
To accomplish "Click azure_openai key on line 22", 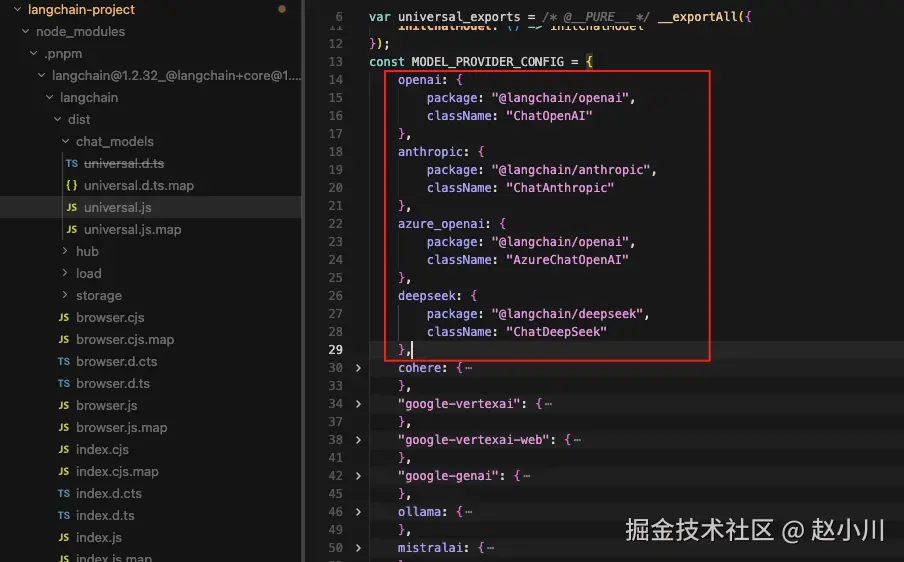I will click(441, 224).
